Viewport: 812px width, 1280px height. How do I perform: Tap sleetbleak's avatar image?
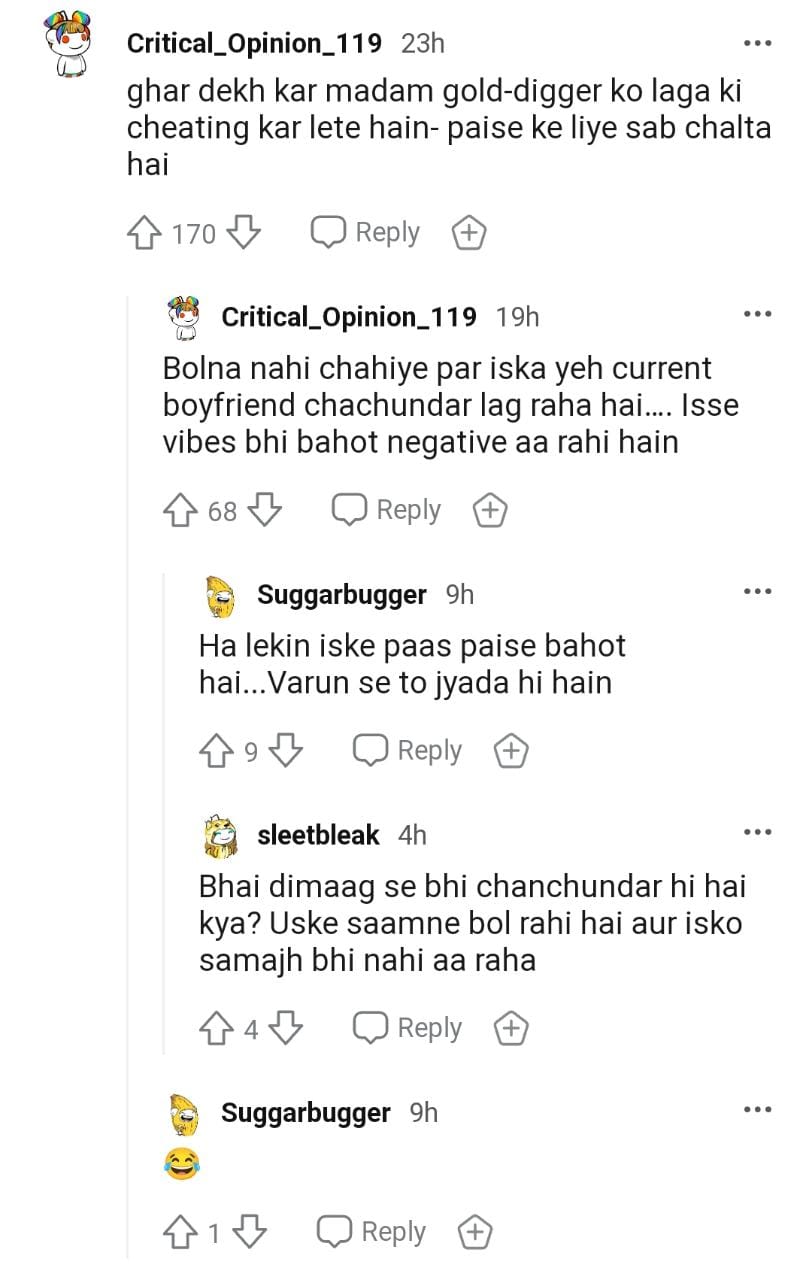[220, 836]
